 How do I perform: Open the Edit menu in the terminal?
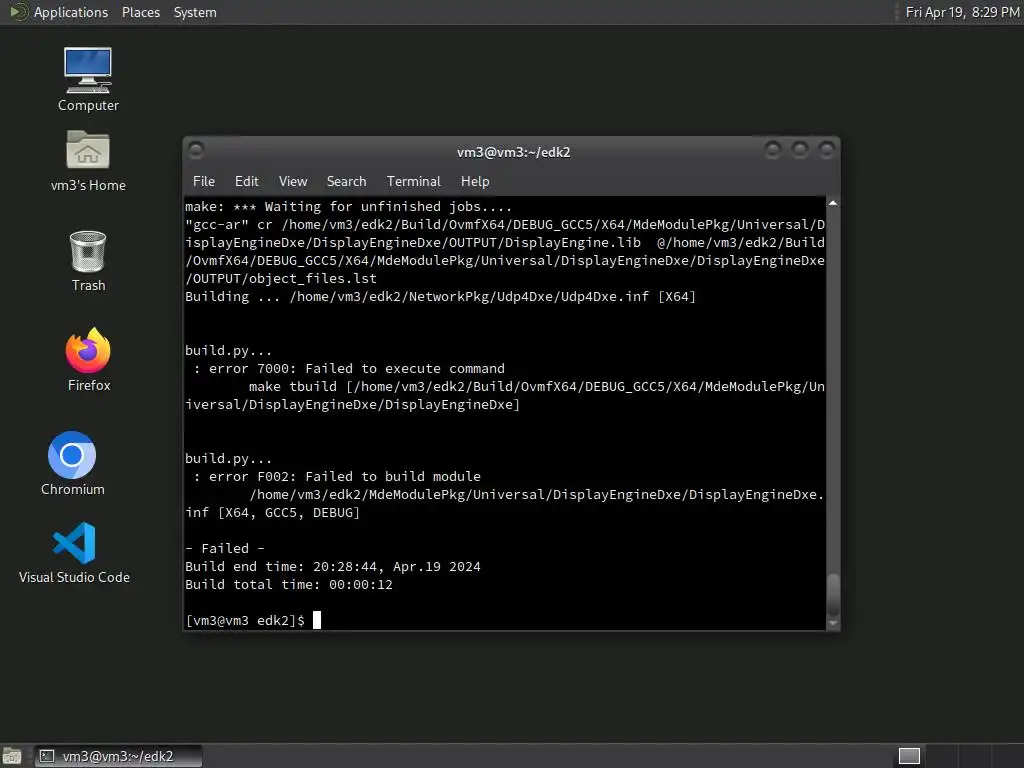coord(246,182)
